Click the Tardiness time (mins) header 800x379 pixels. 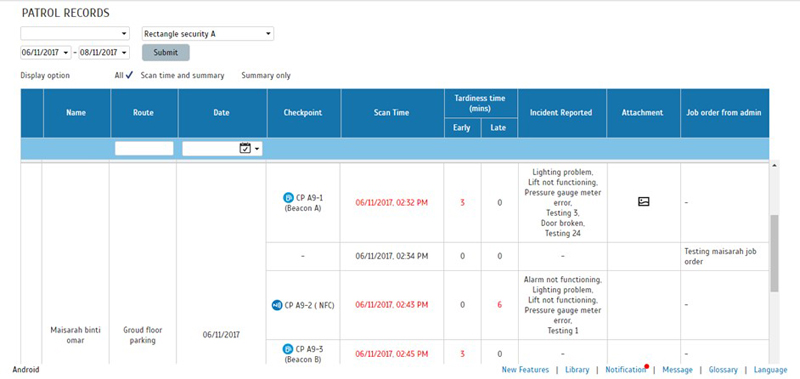point(481,104)
